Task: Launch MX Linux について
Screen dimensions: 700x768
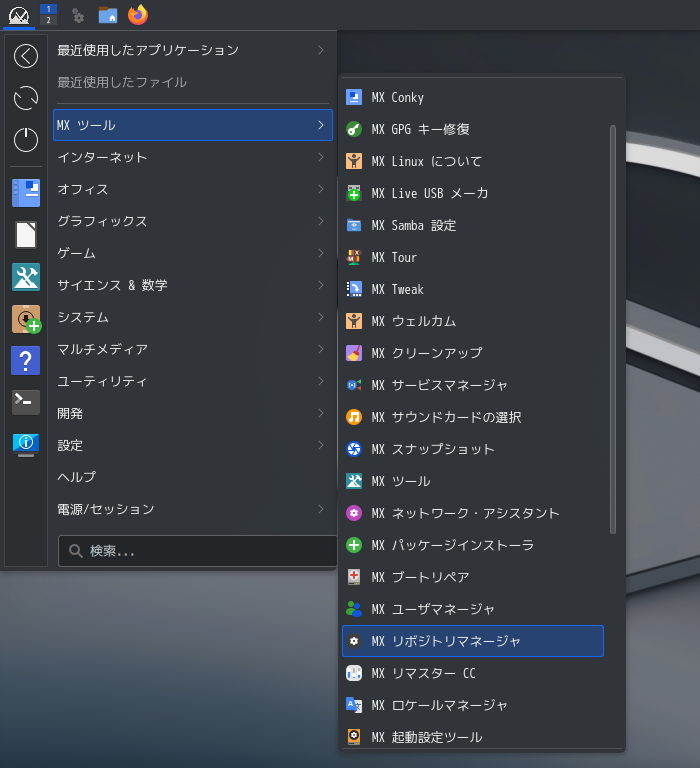Action: click(x=473, y=161)
